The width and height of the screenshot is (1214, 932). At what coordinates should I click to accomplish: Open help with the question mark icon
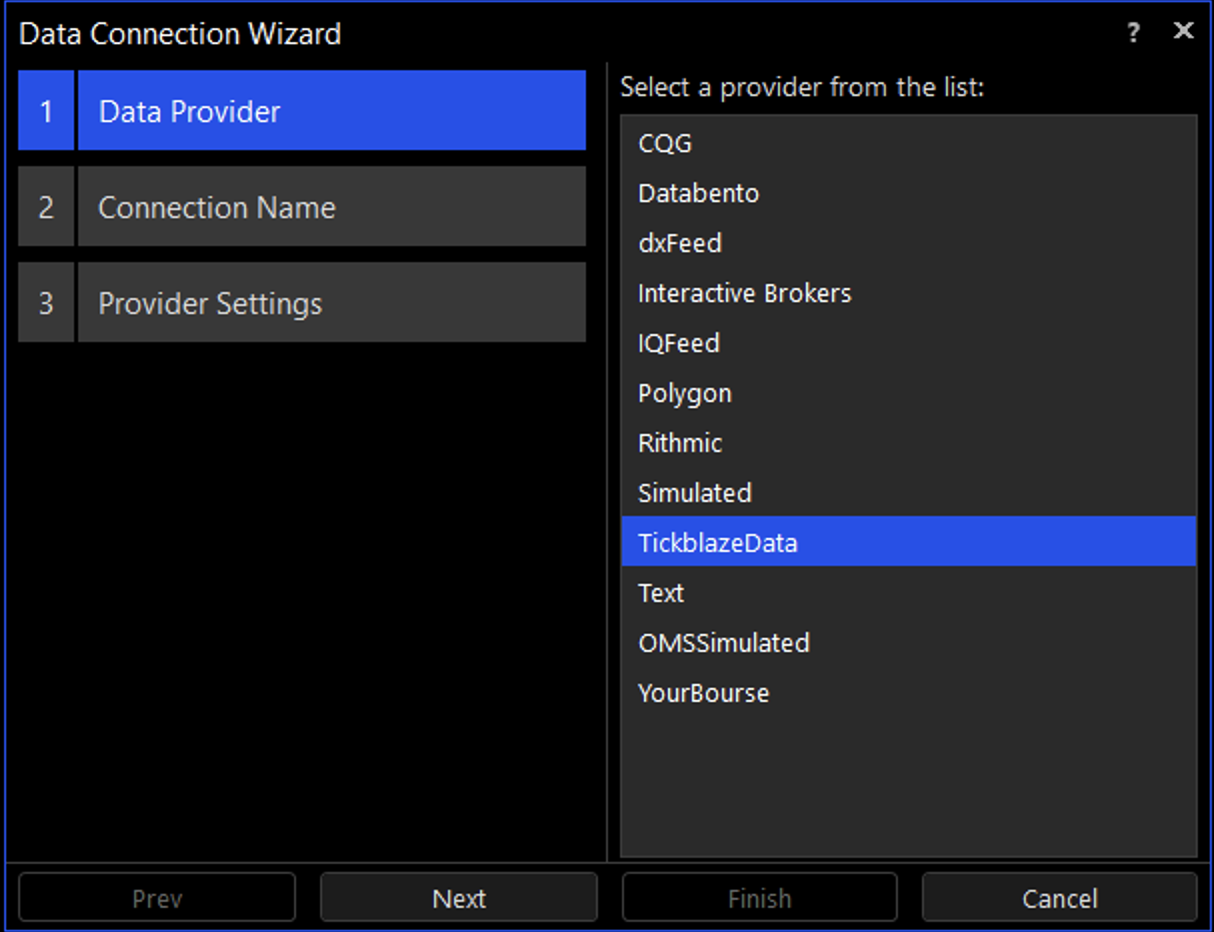click(1133, 33)
